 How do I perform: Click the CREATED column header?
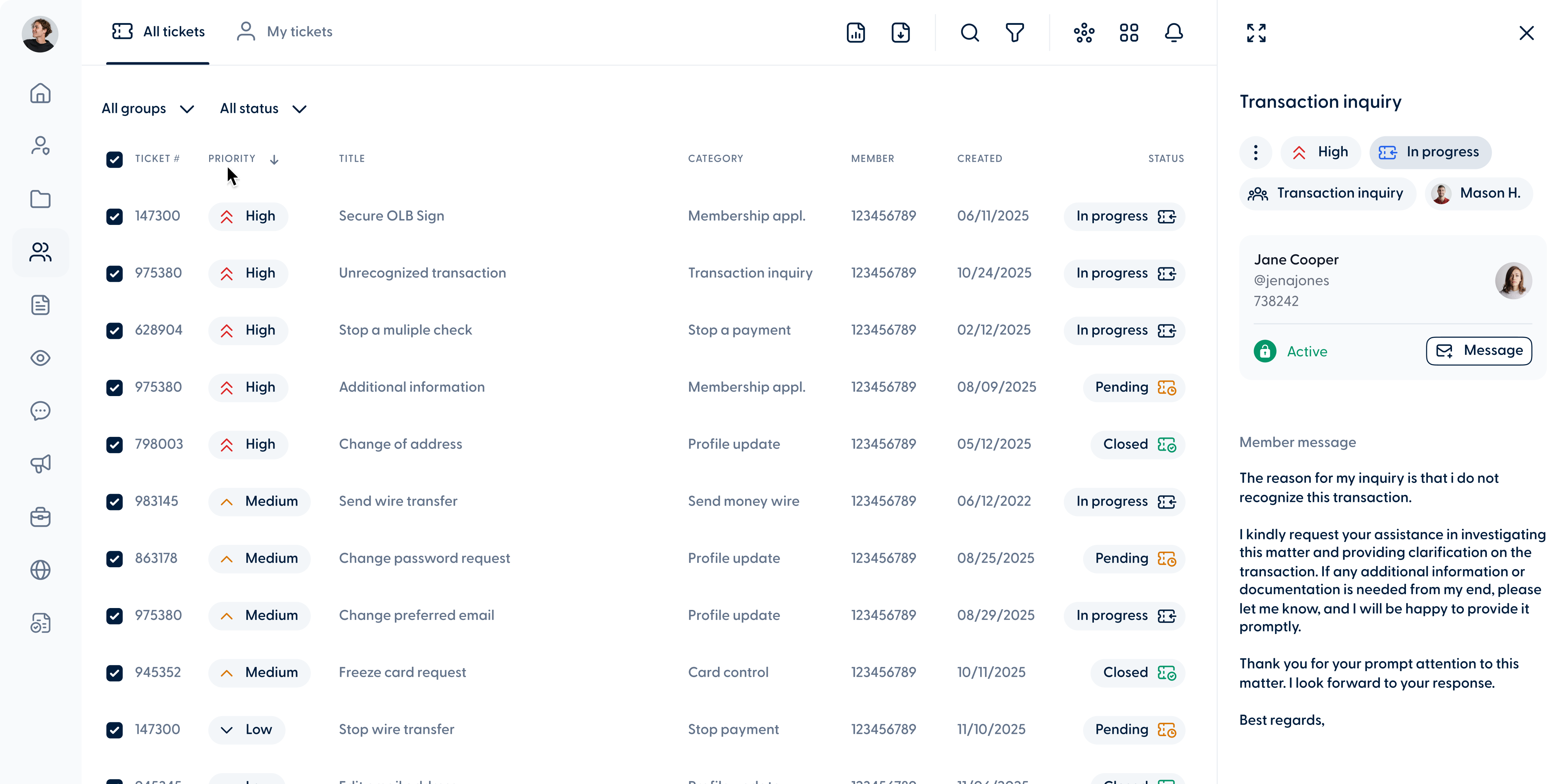tap(979, 159)
